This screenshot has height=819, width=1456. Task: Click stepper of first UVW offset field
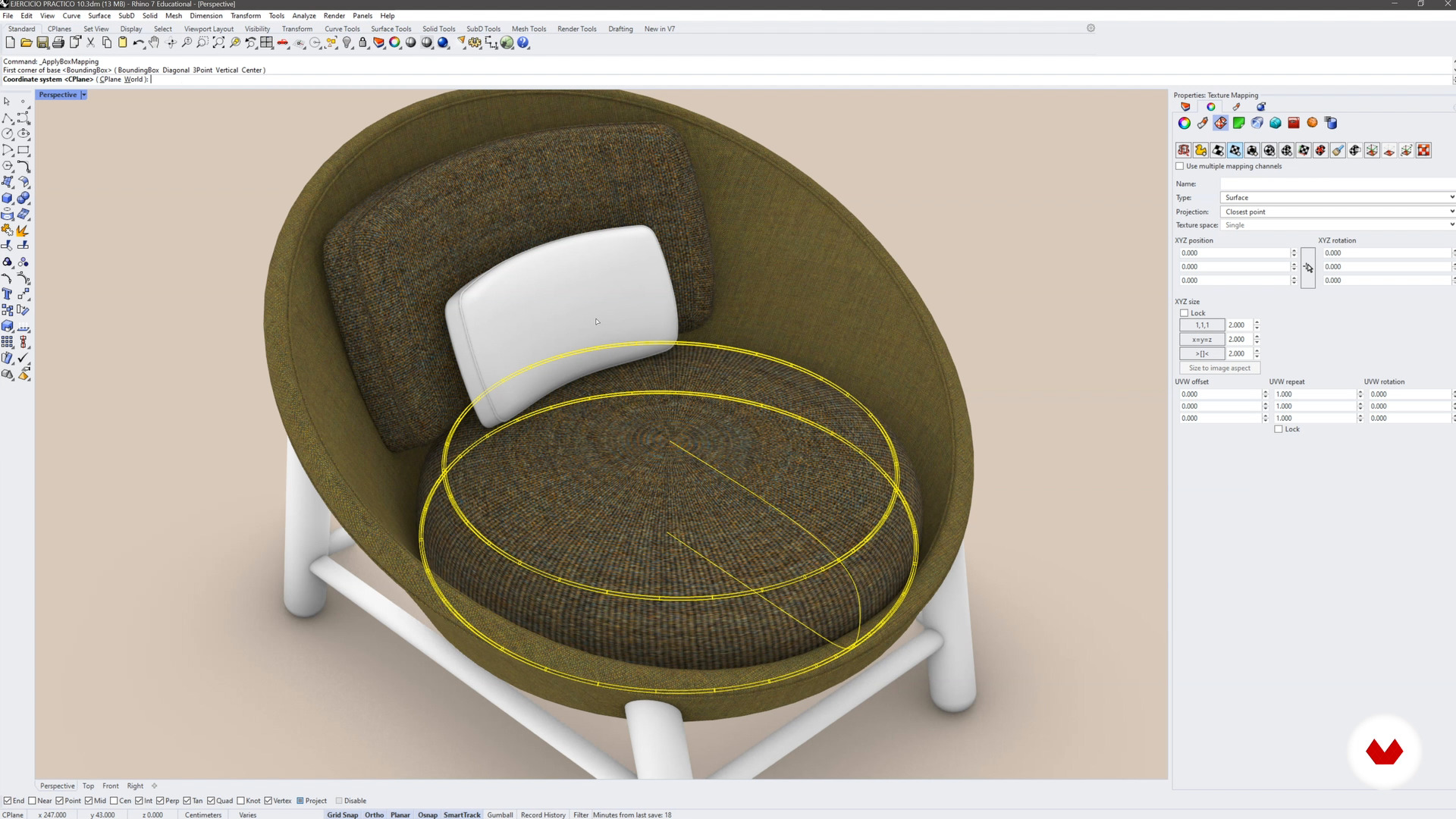click(x=1265, y=394)
